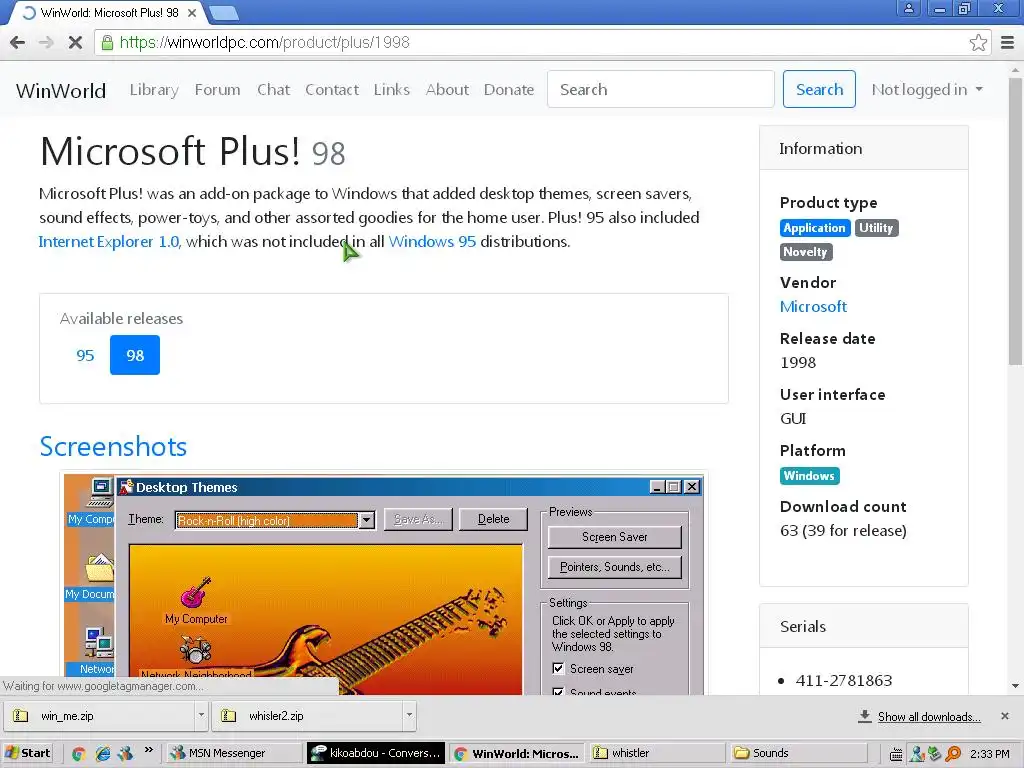Click the browser address bar URL
Viewport: 1024px width, 768px height.
[x=264, y=42]
